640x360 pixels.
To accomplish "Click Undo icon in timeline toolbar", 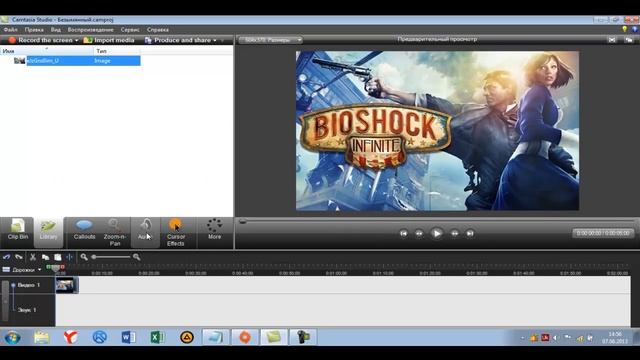I will [x=7, y=257].
